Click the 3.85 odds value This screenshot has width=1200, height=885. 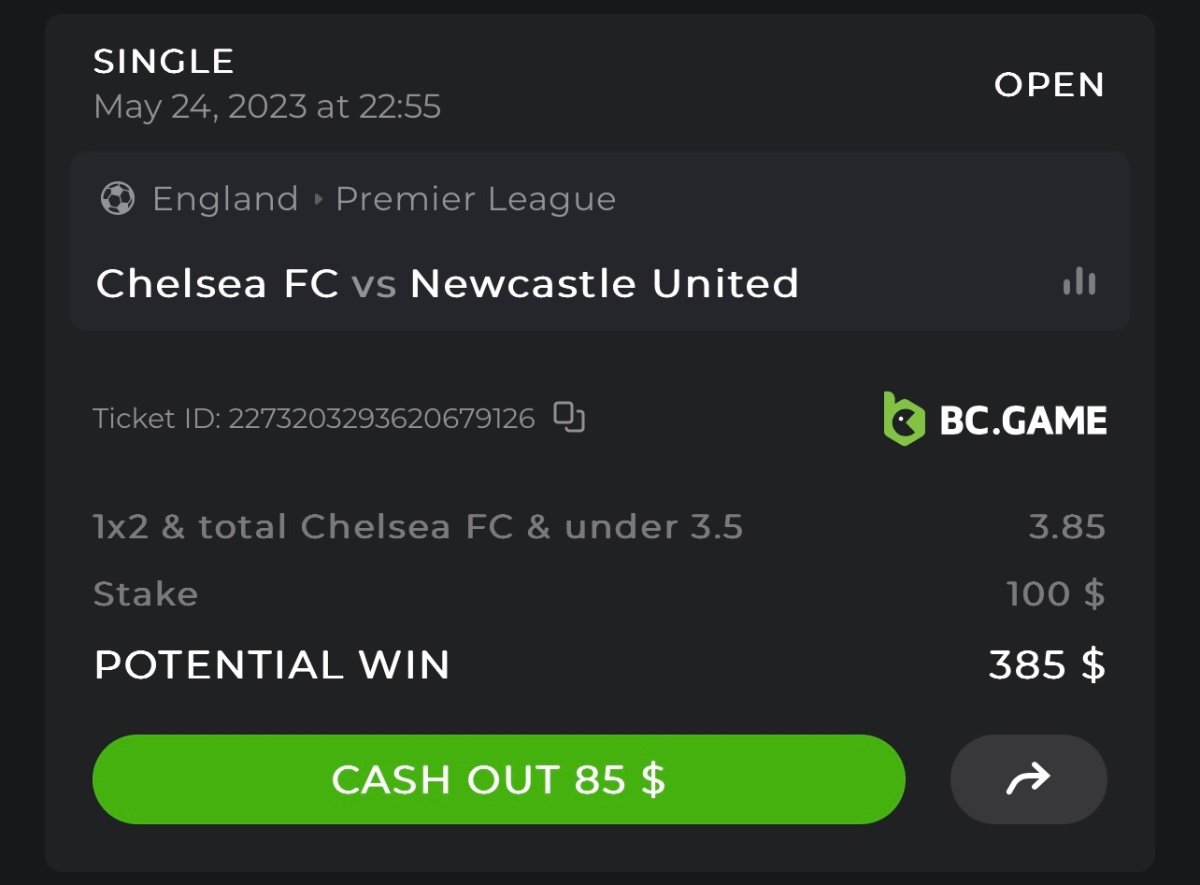pos(1067,527)
